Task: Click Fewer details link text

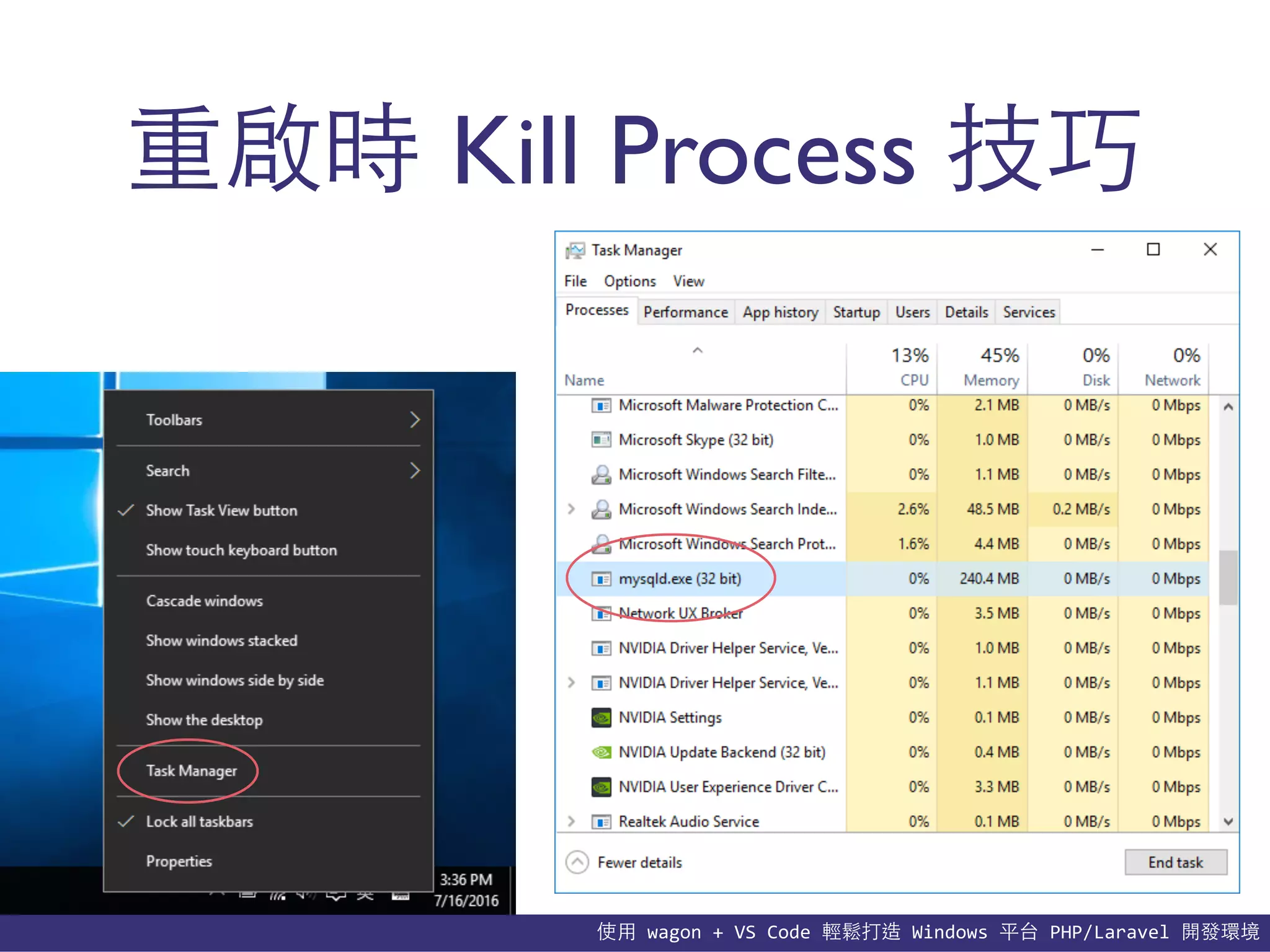Action: pyautogui.click(x=640, y=863)
